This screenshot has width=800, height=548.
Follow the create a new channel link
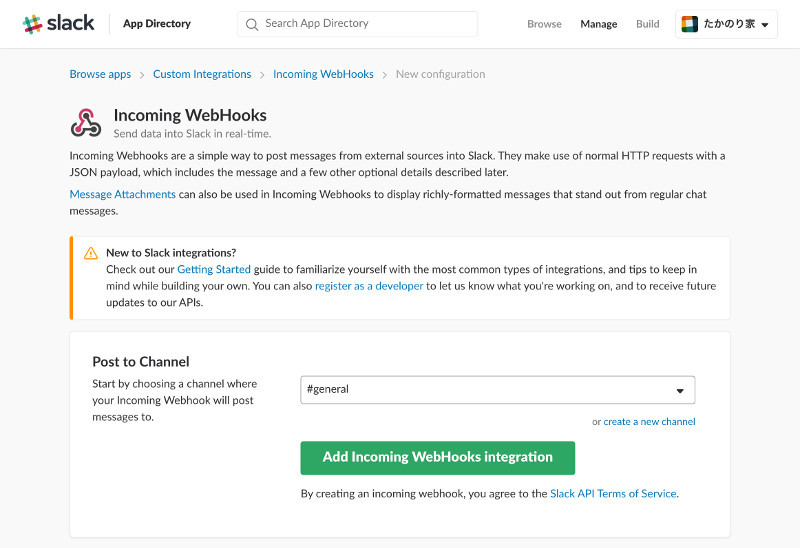(x=649, y=421)
